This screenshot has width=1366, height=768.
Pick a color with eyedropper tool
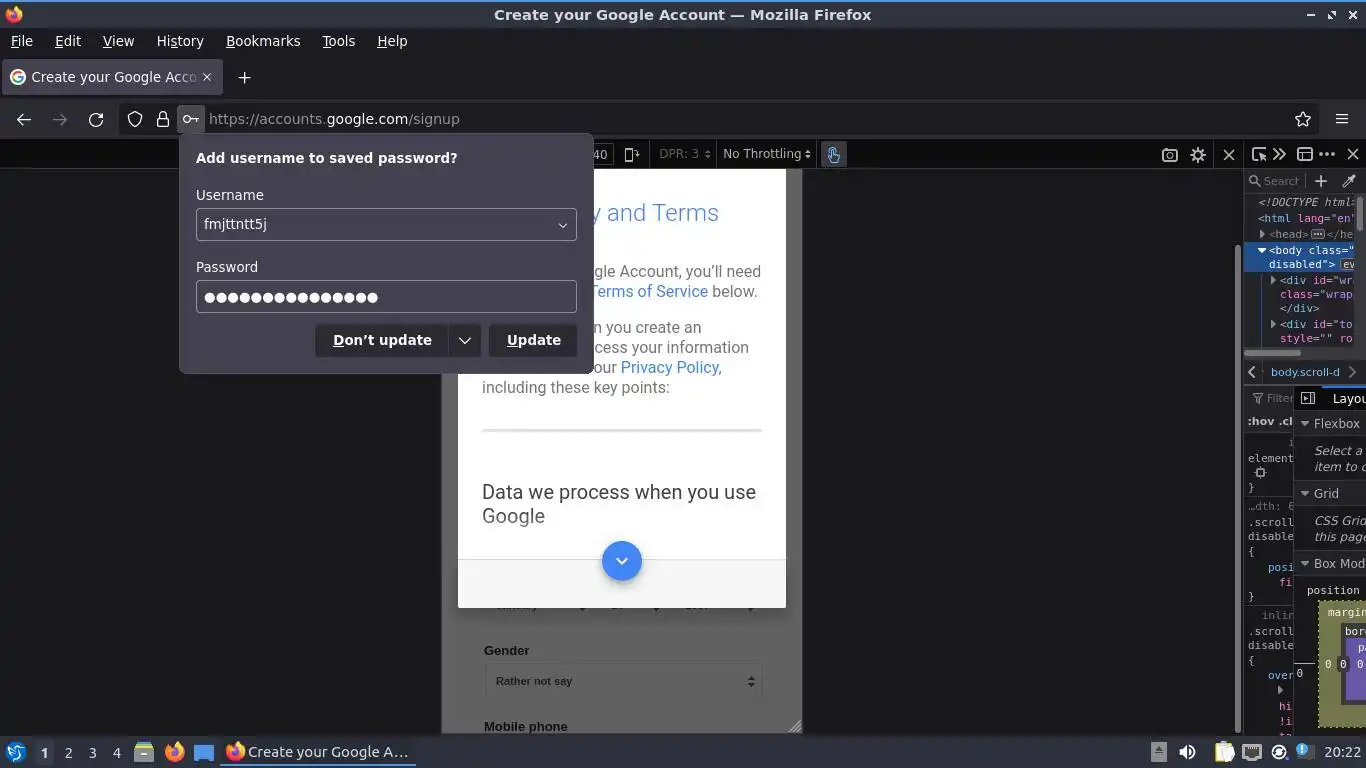[x=1348, y=181]
